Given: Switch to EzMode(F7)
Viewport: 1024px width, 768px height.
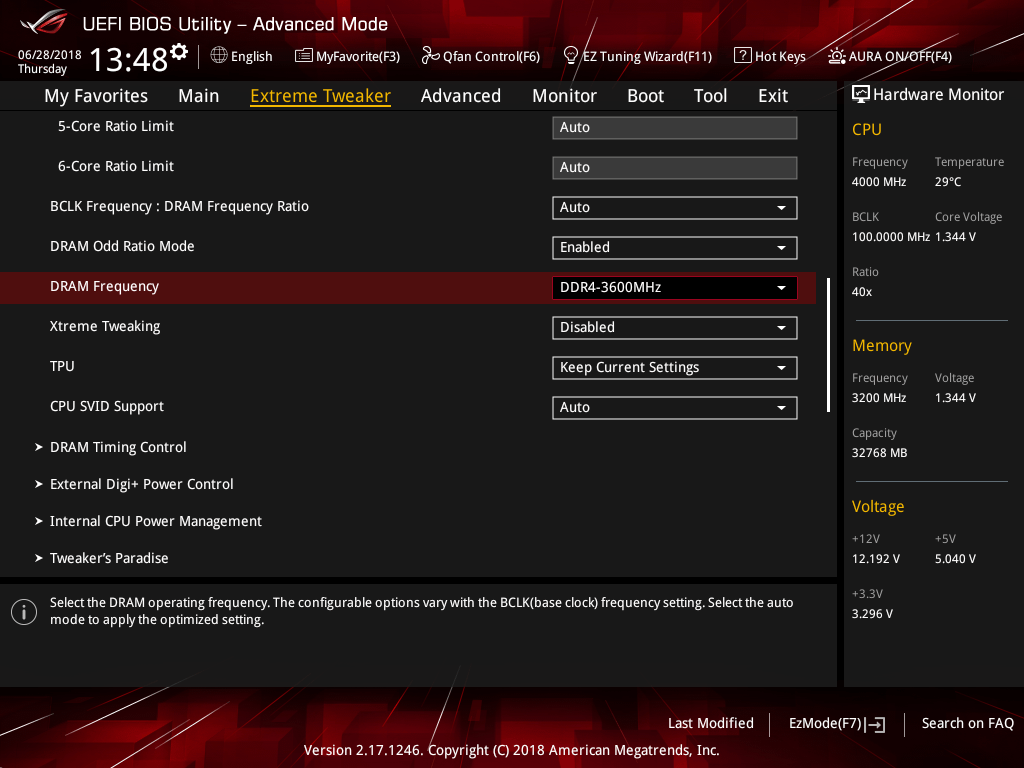Looking at the screenshot, I should click(825, 724).
